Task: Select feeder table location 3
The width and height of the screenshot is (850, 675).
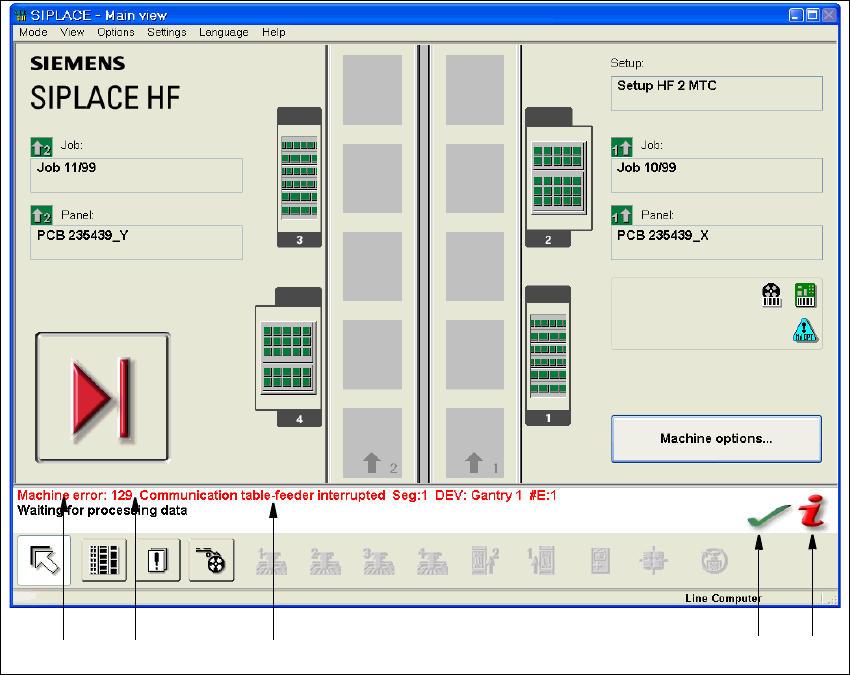Action: [299, 177]
